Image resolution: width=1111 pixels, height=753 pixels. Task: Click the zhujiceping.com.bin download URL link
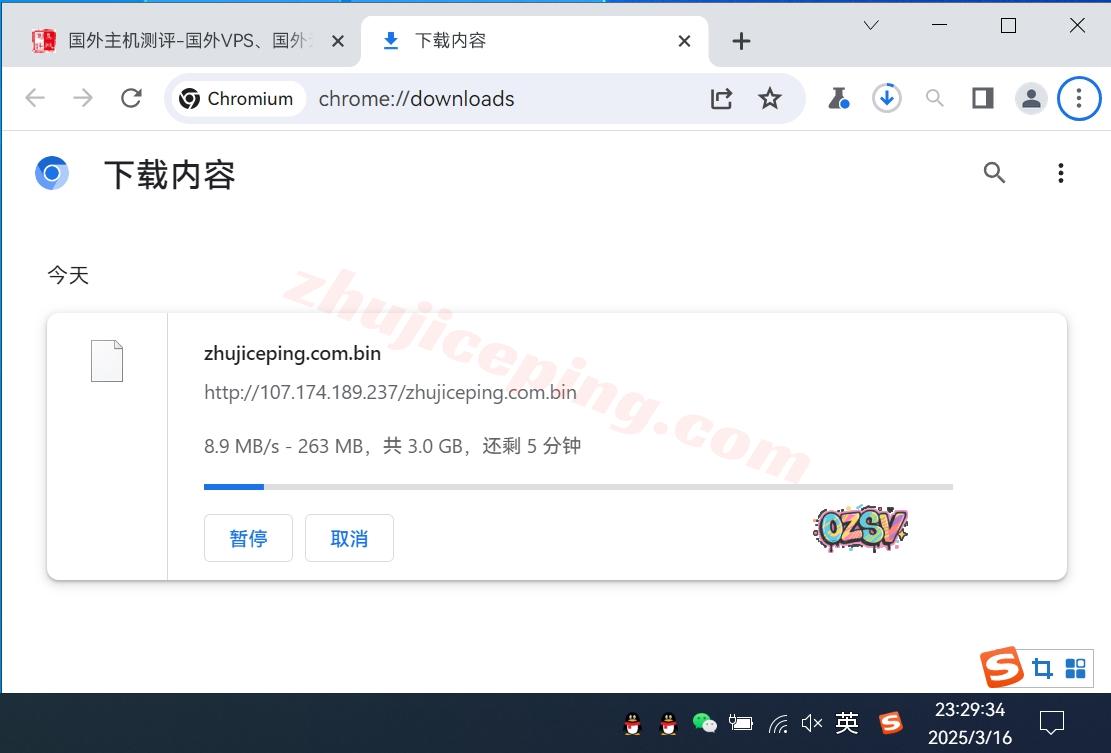(x=390, y=392)
